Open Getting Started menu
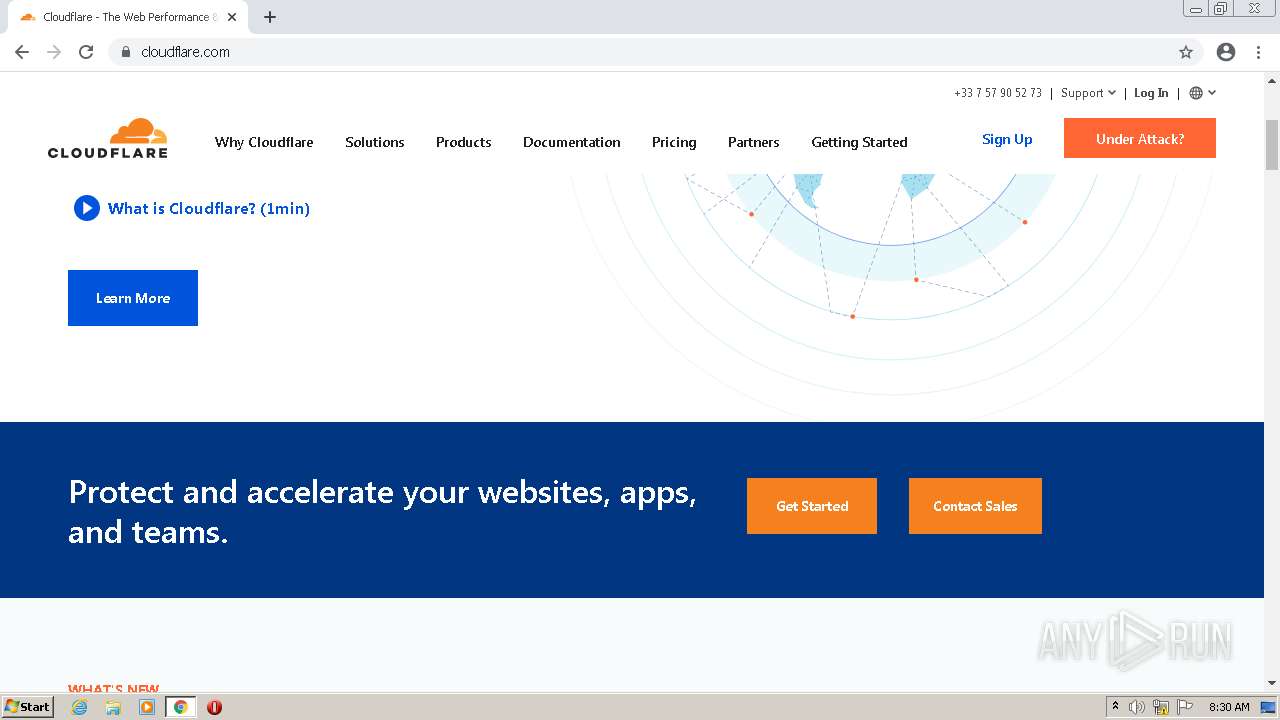This screenshot has width=1280, height=720. tap(859, 142)
